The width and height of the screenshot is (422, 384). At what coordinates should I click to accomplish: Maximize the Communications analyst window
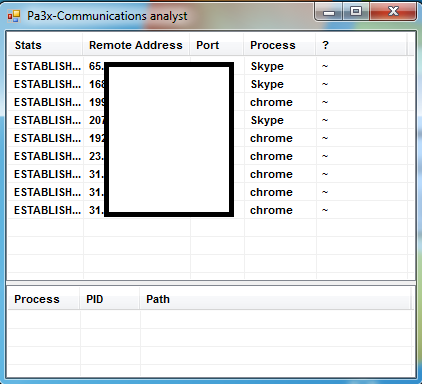pyautogui.click(x=356, y=12)
